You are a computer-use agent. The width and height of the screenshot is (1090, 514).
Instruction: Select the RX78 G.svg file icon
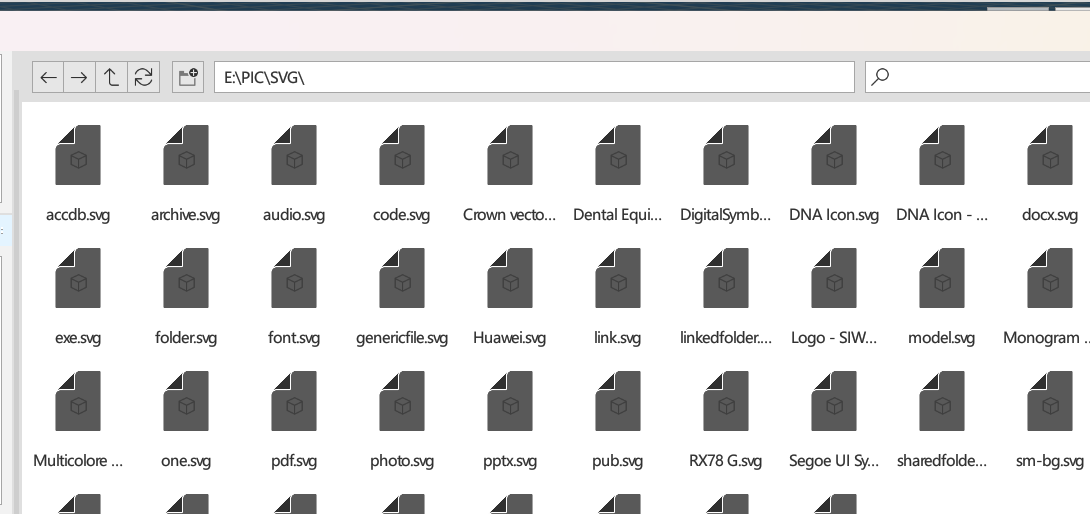click(726, 401)
